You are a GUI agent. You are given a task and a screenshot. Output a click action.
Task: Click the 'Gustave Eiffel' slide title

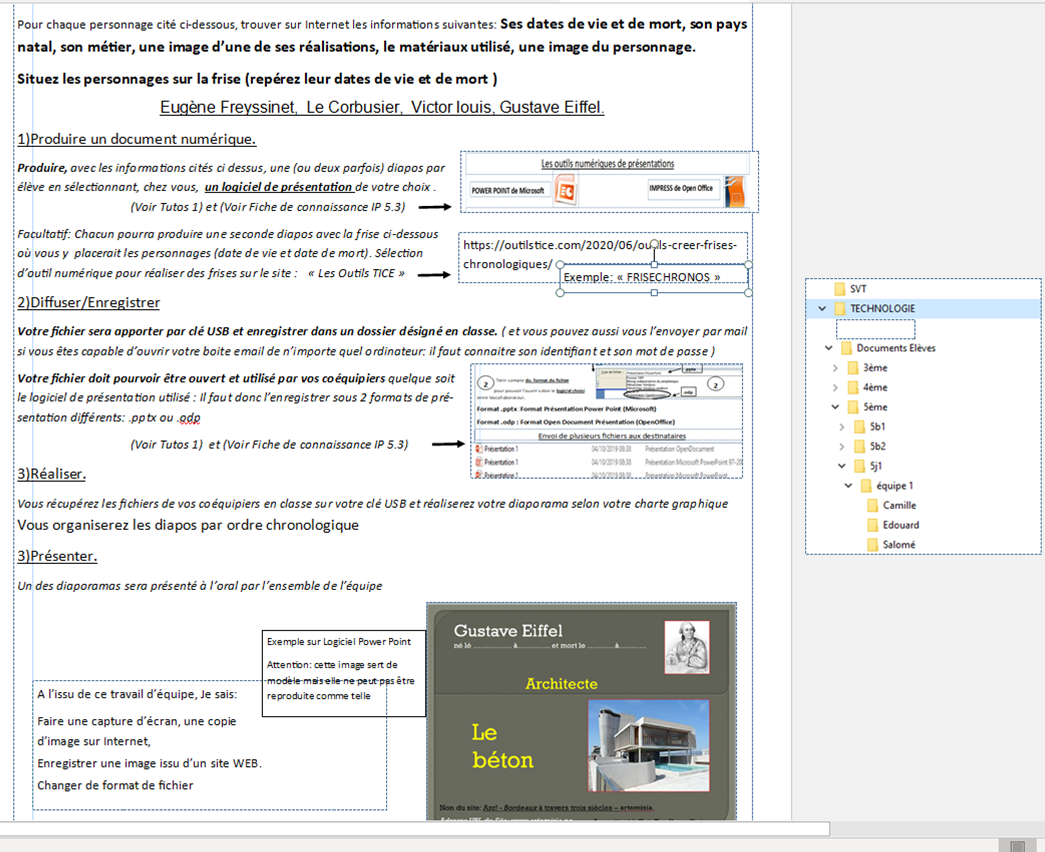508,631
